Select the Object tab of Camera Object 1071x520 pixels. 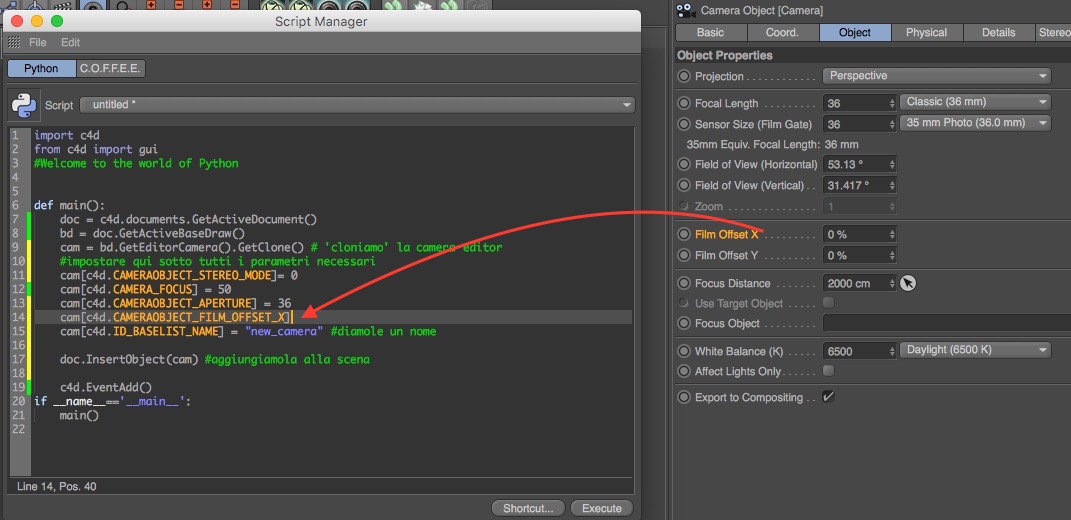855,32
